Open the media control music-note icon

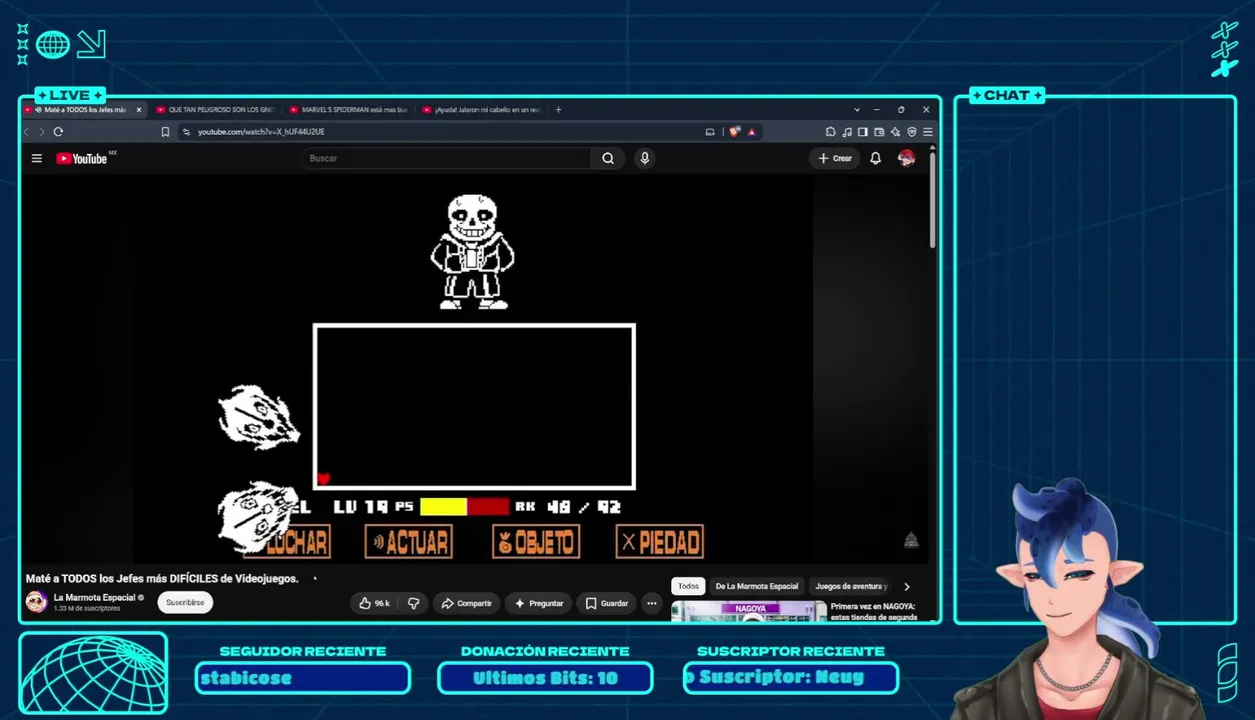pos(847,132)
